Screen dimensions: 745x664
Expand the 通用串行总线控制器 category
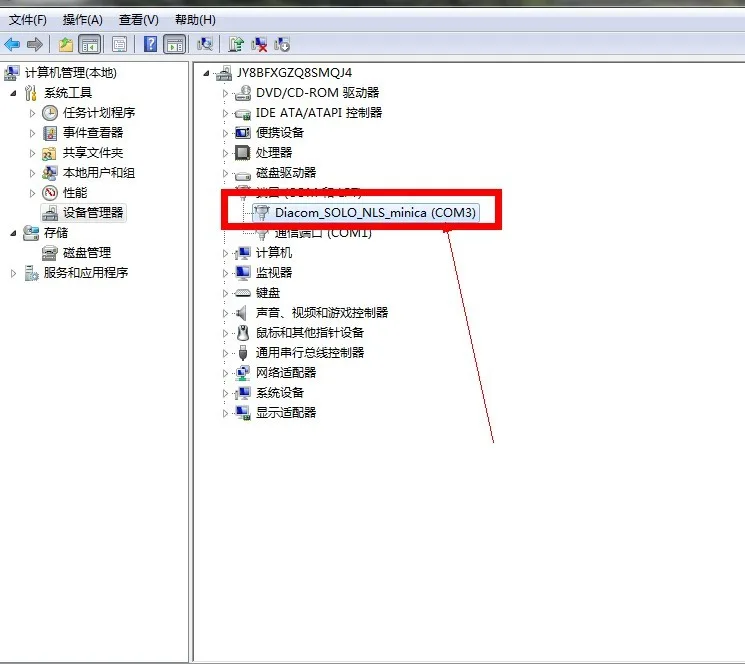(225, 353)
